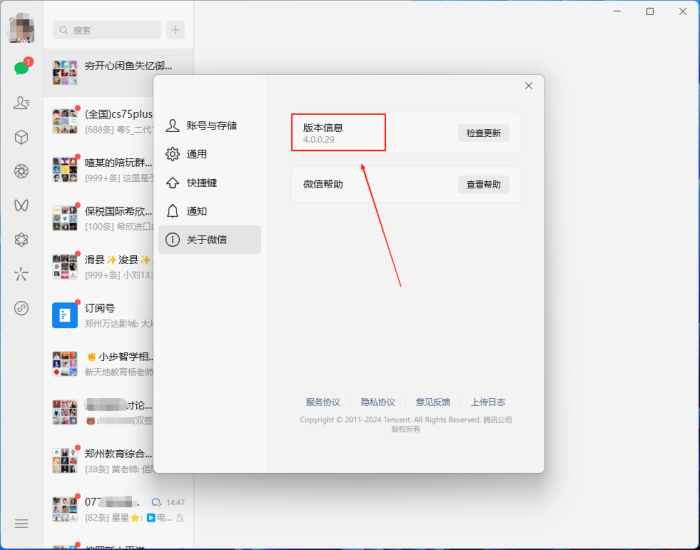This screenshot has width=700, height=550.
Task: Click group avatar of 郑州教育综合 chat
Action: (65, 461)
